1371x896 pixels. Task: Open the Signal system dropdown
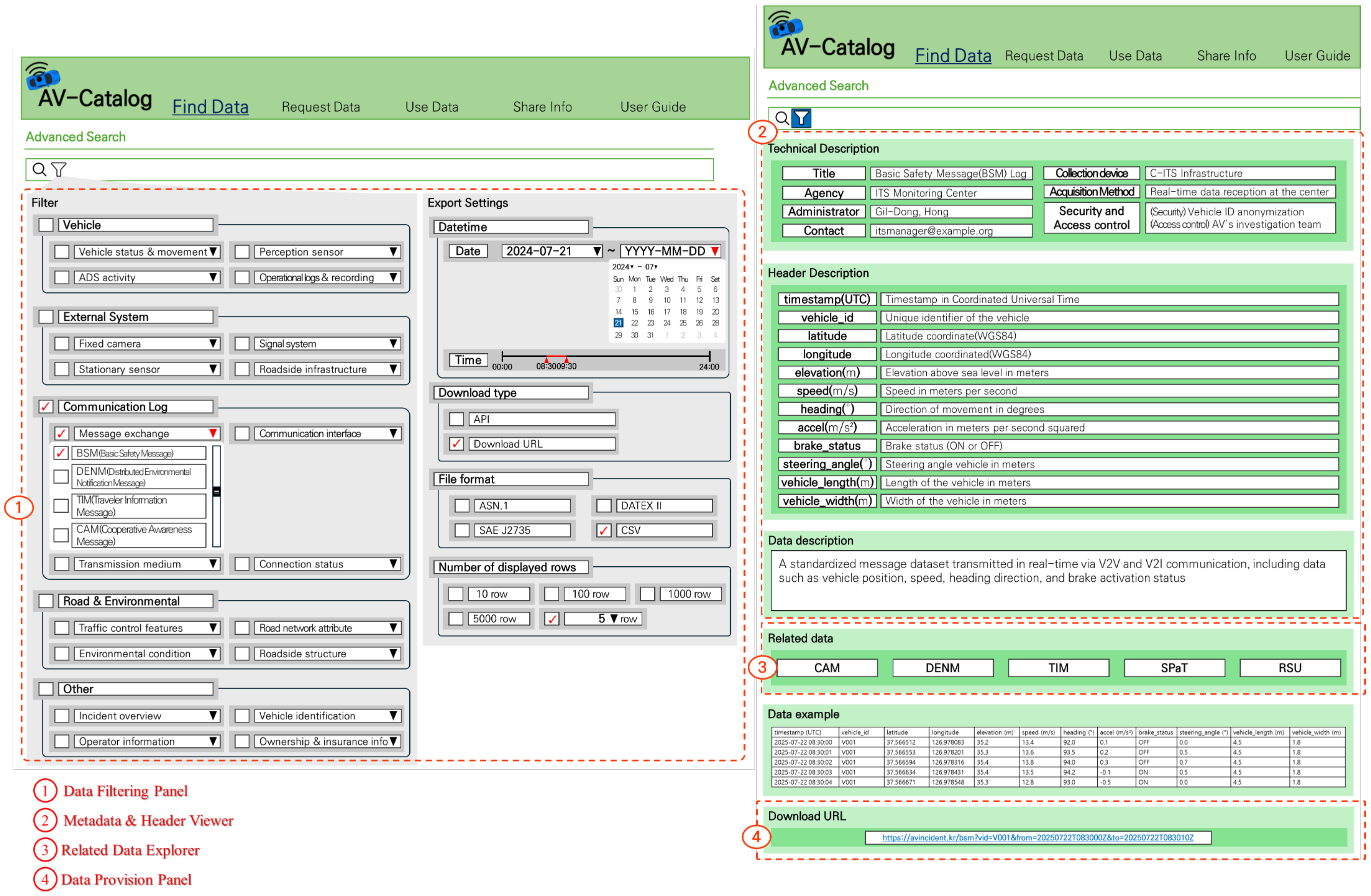click(393, 344)
